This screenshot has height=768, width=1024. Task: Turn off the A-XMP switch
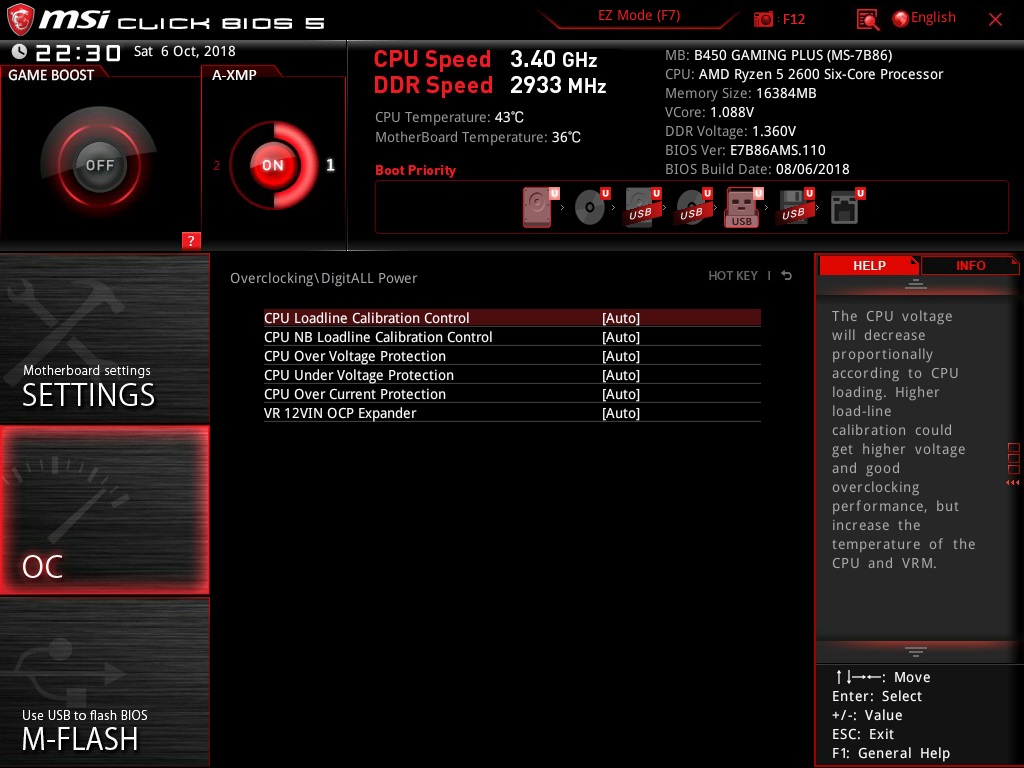pyautogui.click(x=273, y=165)
